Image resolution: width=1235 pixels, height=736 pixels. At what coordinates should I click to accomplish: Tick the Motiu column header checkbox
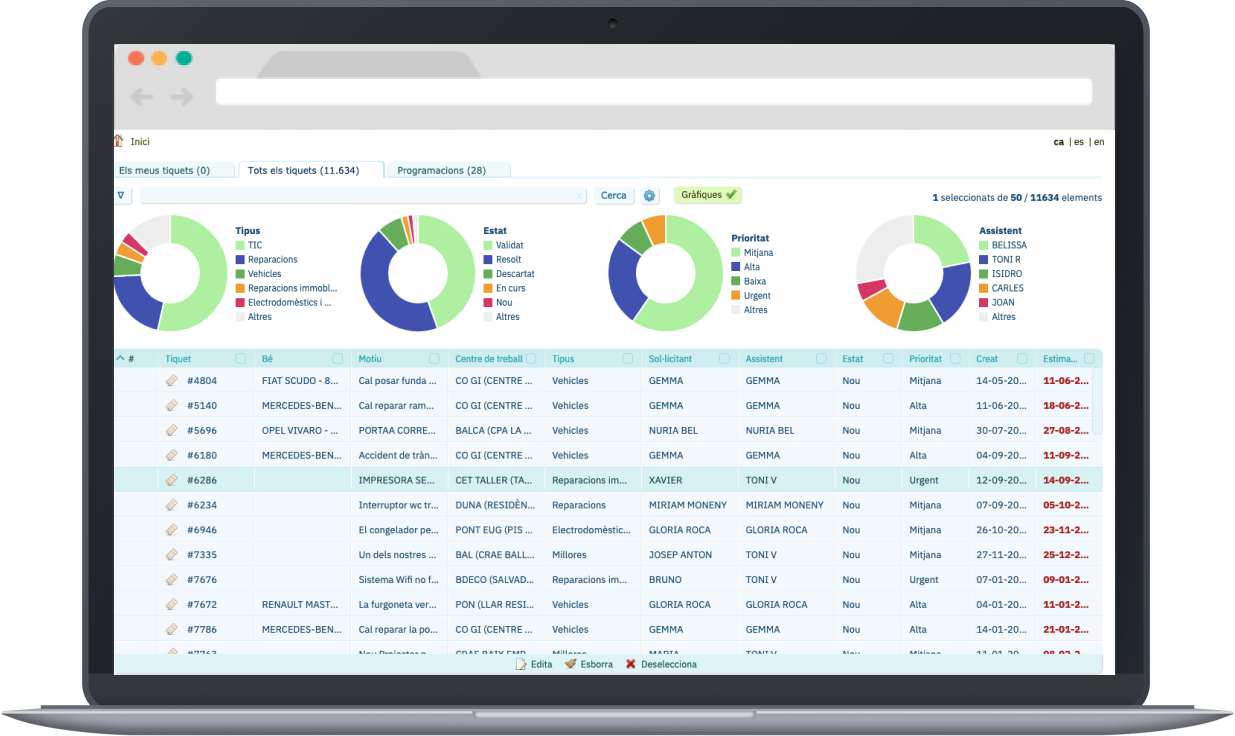tap(434, 358)
